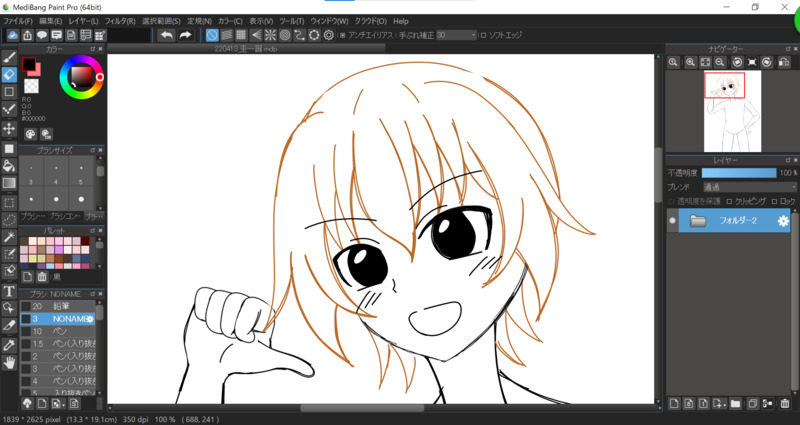Click the black foreground color swatch
The width and height of the screenshot is (800, 425).
pos(29,64)
